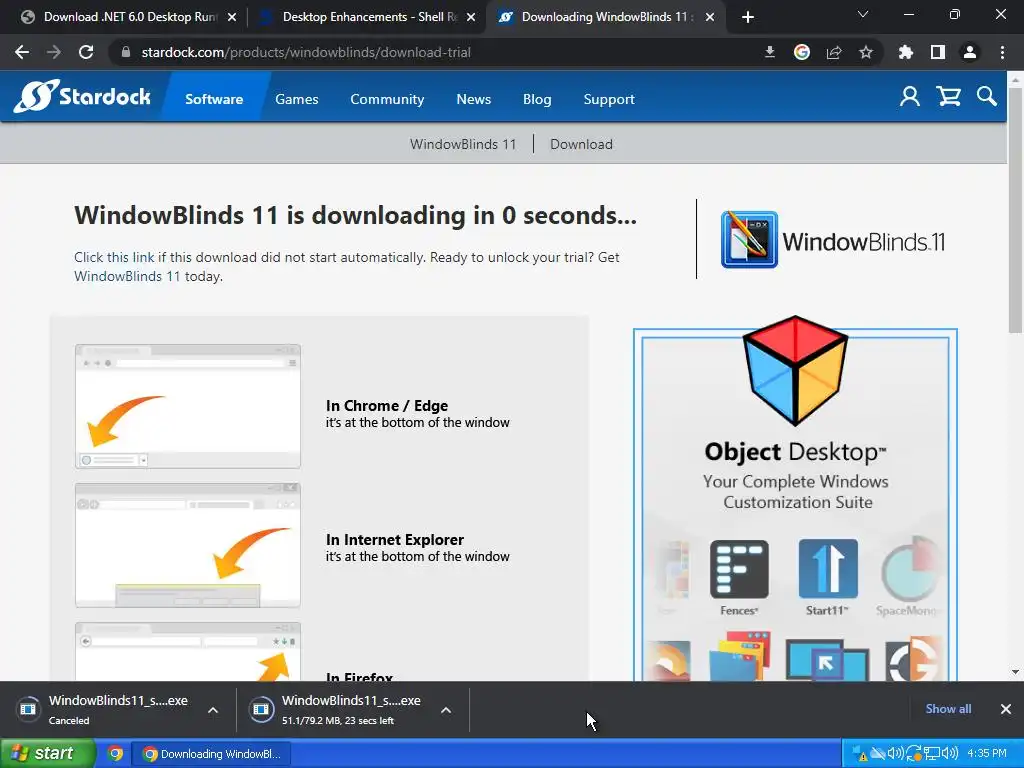Bookmark this page with star icon

866,52
